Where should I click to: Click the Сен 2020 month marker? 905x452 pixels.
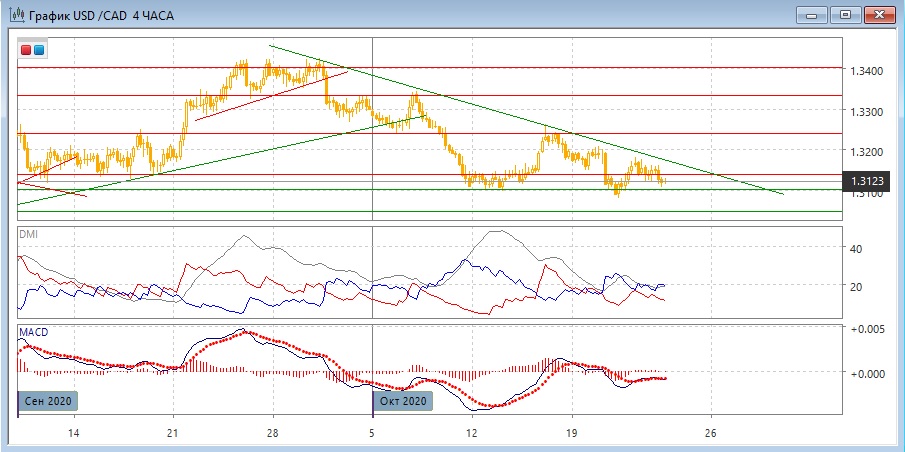49,401
